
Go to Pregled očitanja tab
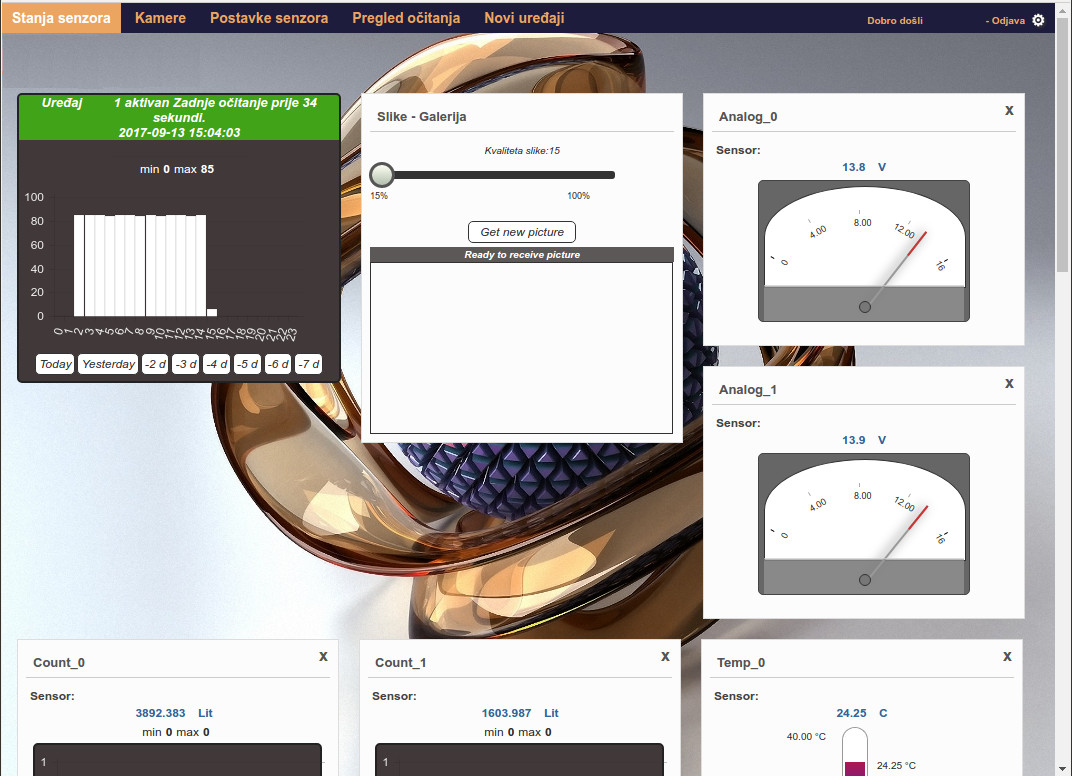pos(406,18)
